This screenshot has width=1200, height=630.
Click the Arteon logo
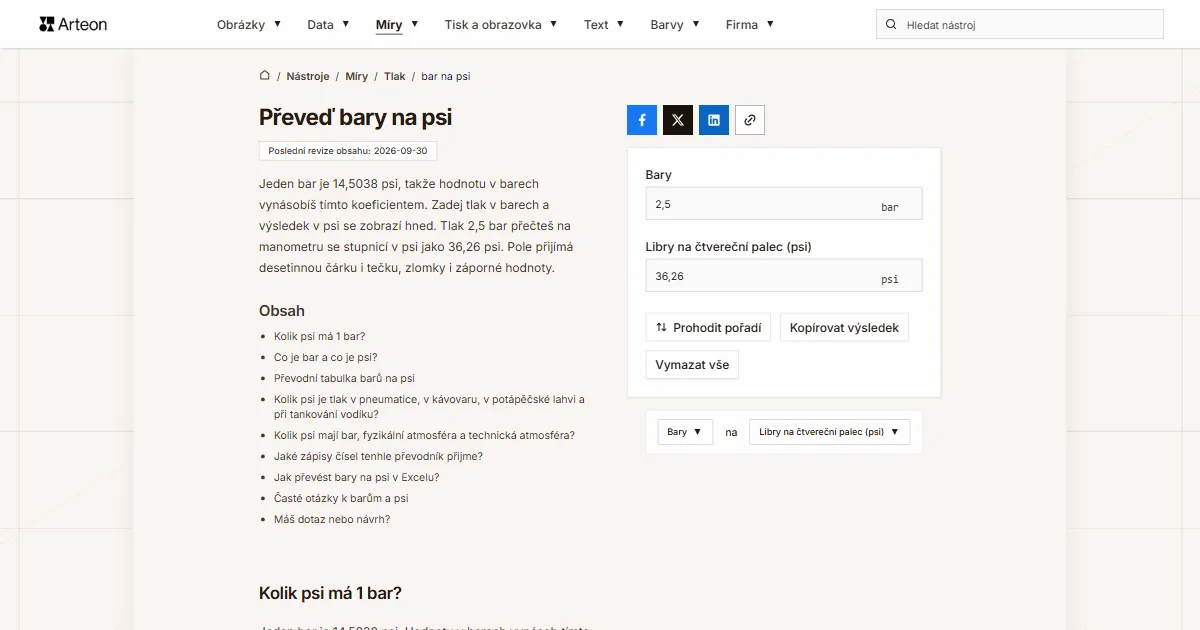pos(73,24)
